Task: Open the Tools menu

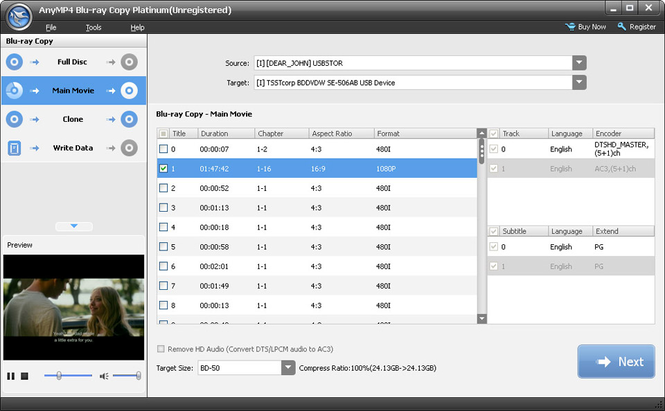Action: [x=93, y=28]
